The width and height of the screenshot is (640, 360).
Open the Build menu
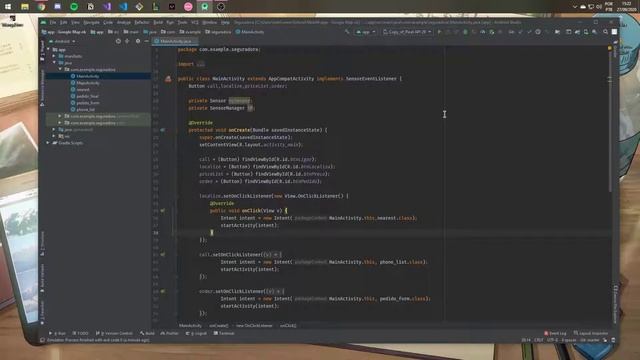158,22
